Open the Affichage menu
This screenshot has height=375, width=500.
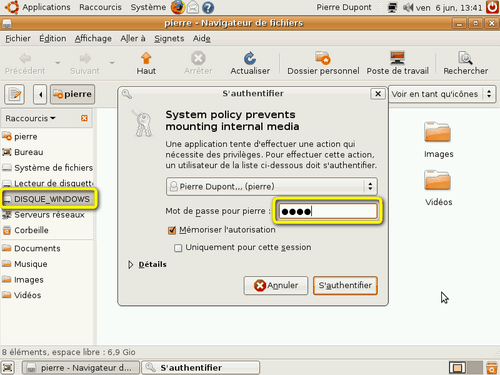click(93, 39)
